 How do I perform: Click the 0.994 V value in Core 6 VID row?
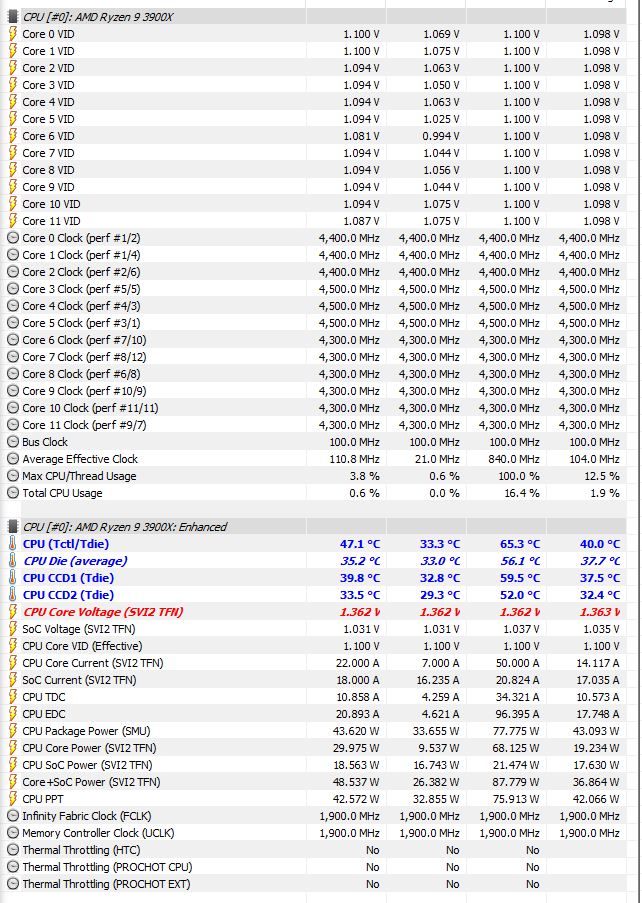(x=441, y=136)
